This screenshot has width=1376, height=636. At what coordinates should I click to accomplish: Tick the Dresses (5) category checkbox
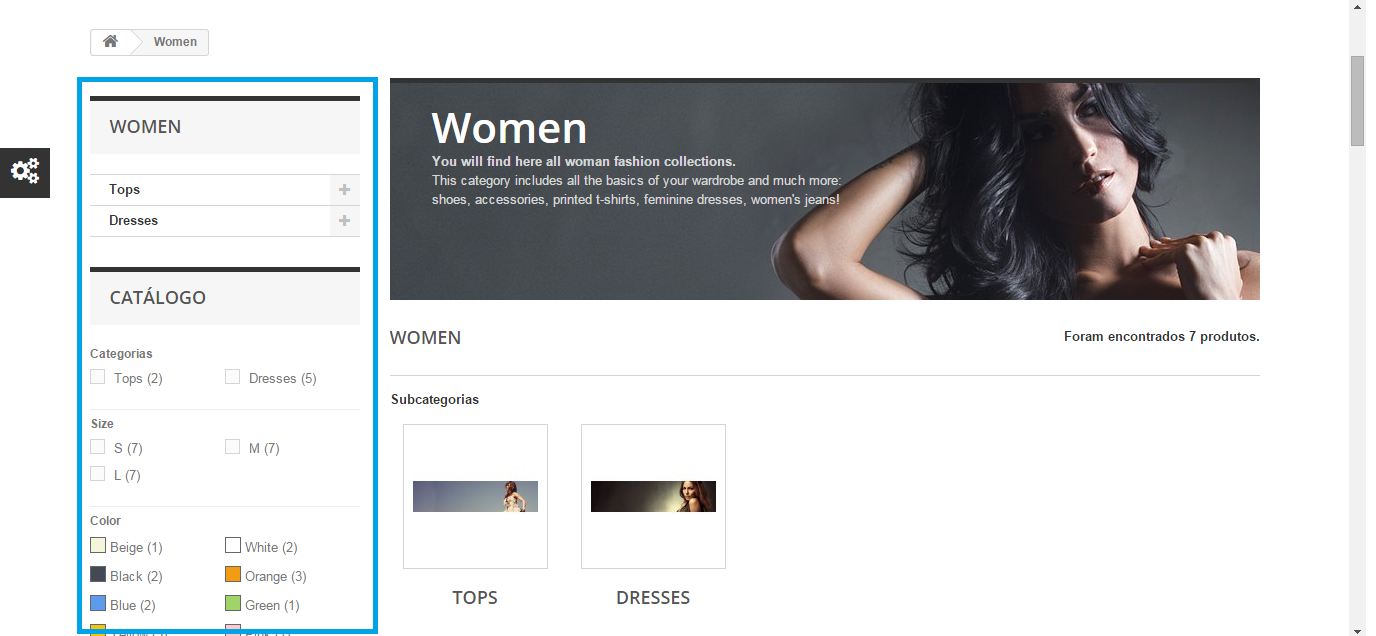tap(233, 377)
